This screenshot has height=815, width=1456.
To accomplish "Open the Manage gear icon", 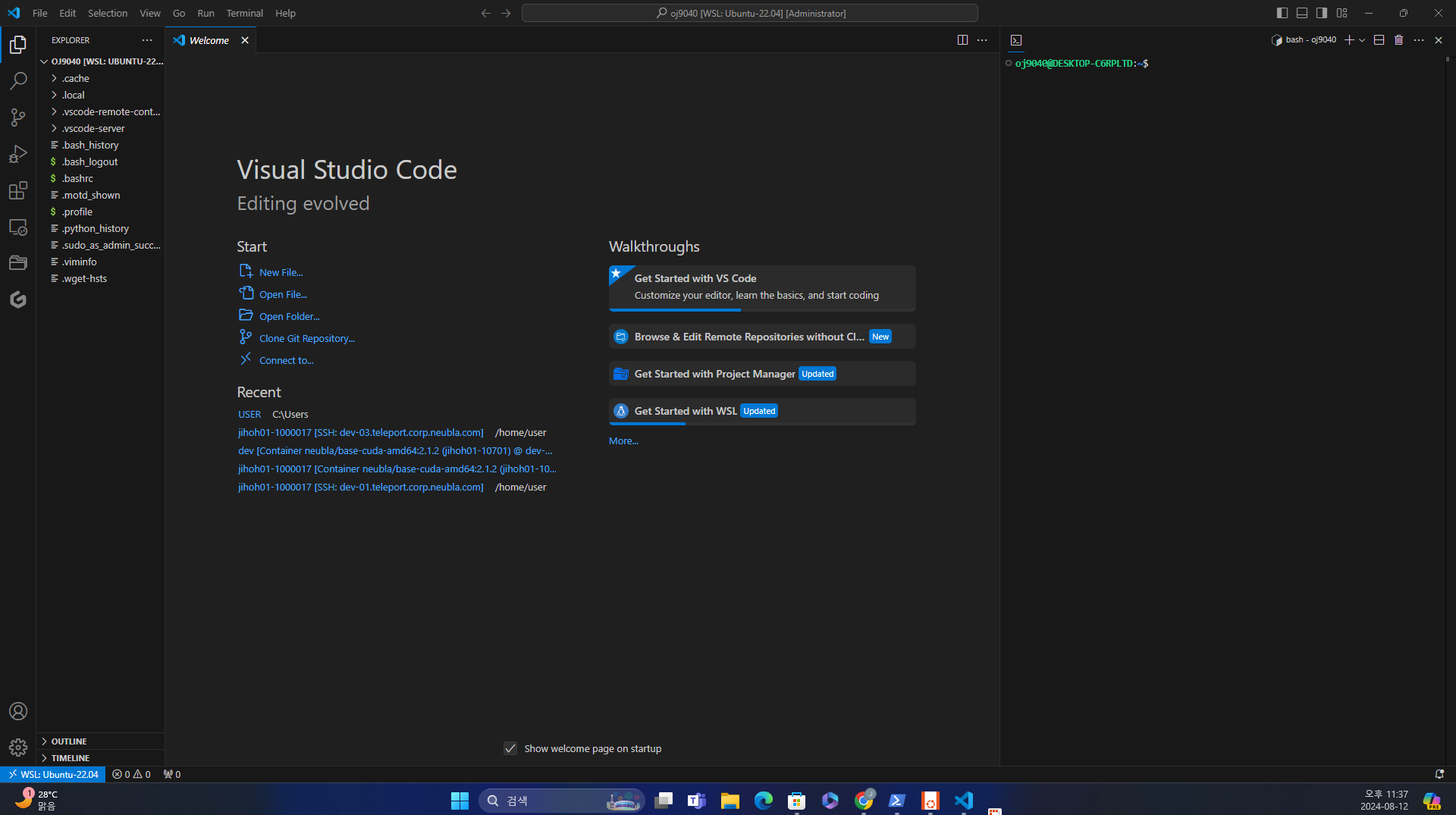I will [18, 748].
